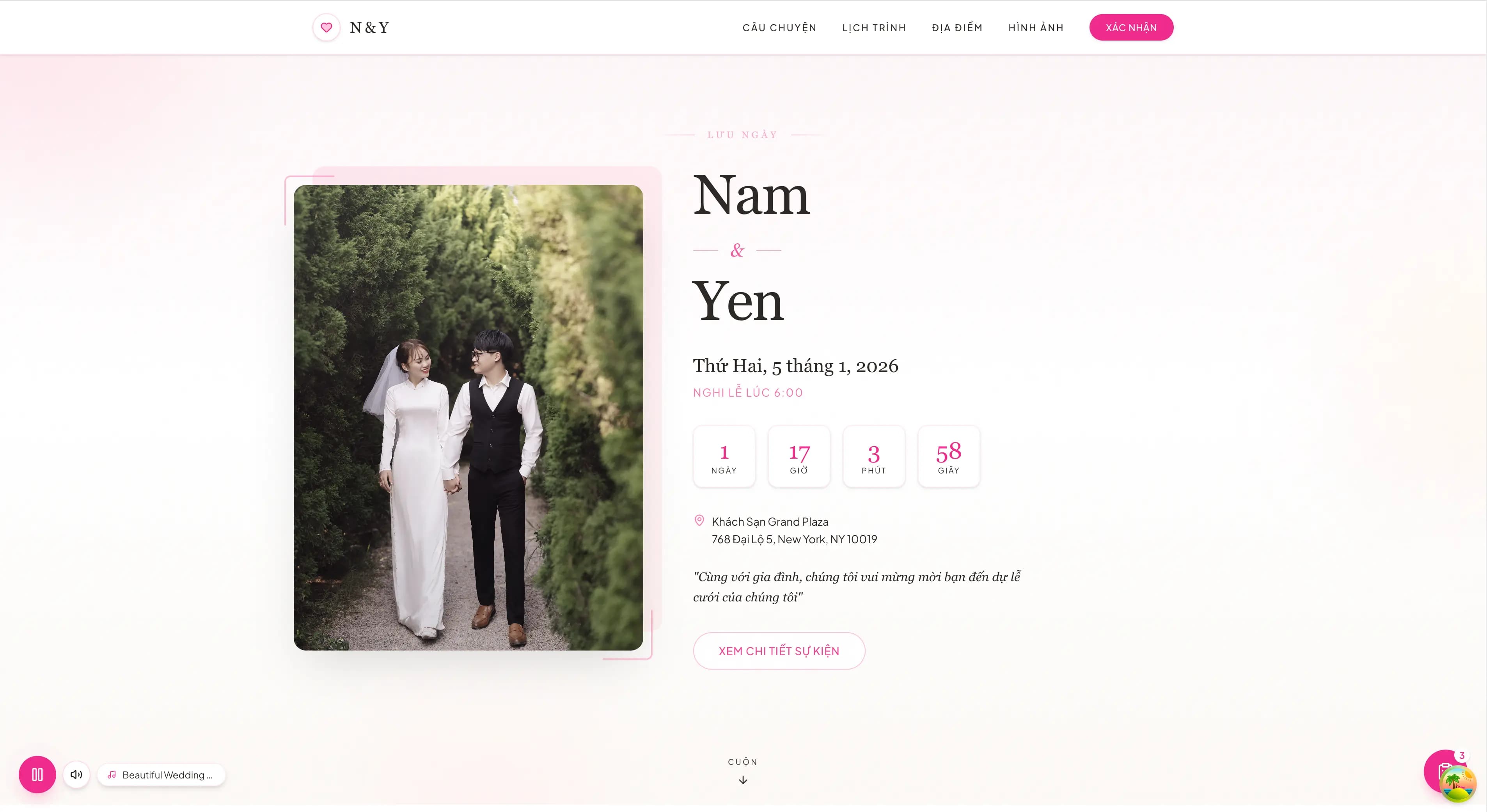Click the palm tree island badge
The width and height of the screenshot is (1487, 812).
(1458, 784)
